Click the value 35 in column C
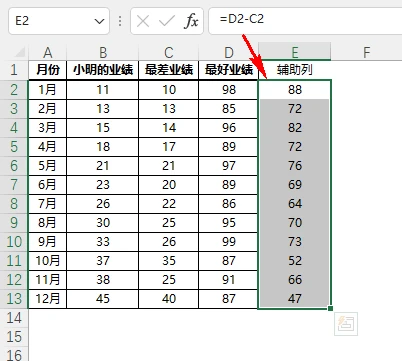This screenshot has height=361, width=402. pos(169,261)
